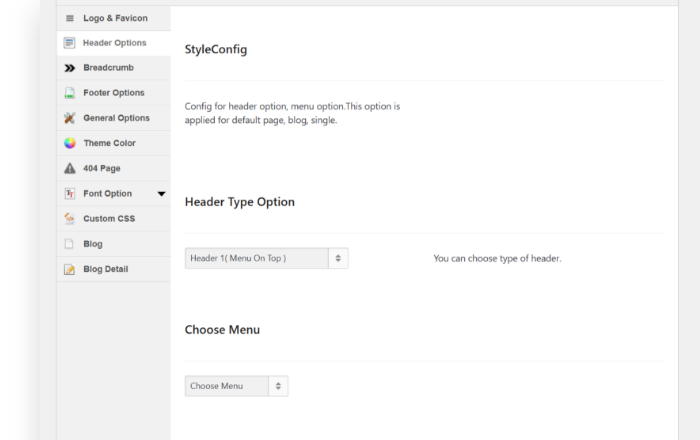Go to the Breadcrumb settings
Screen dimensions: 700x440
114,68
